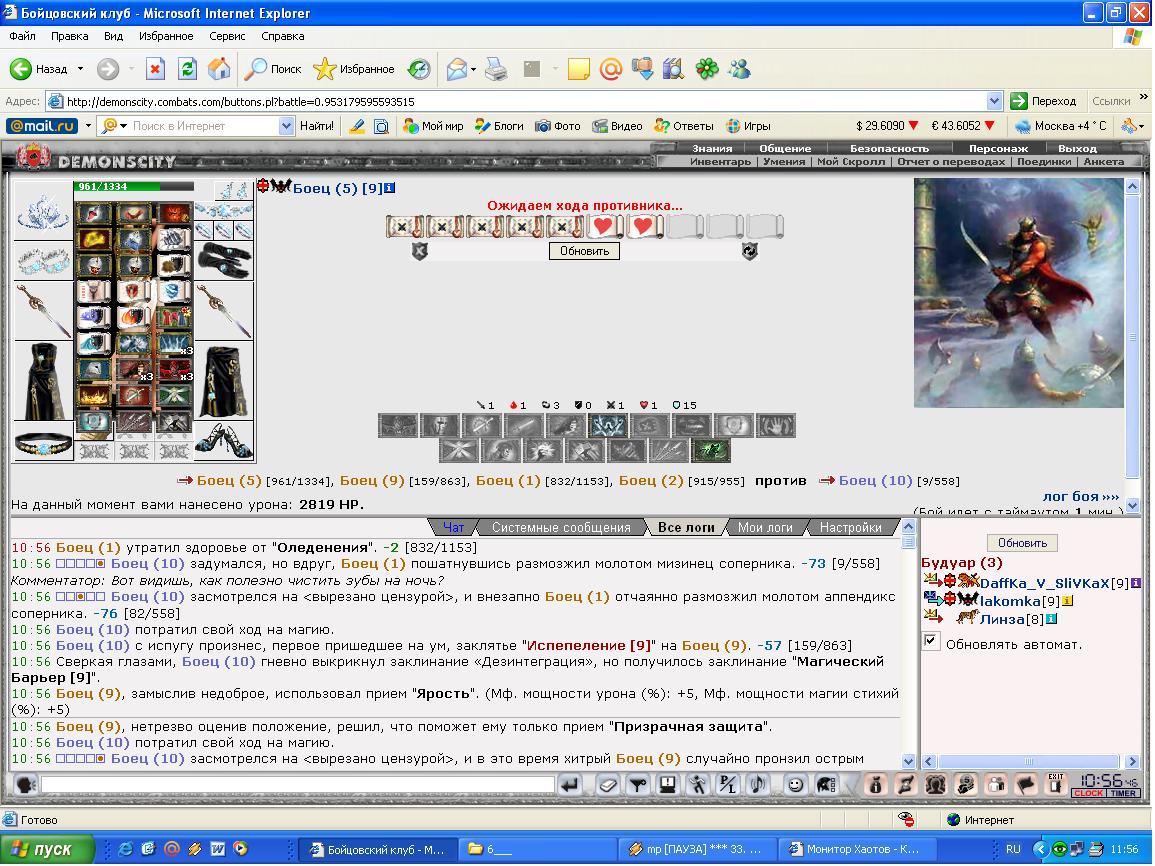1155x866 pixels.
Task: Open the Back button history dropdown
Action: pos(80,69)
